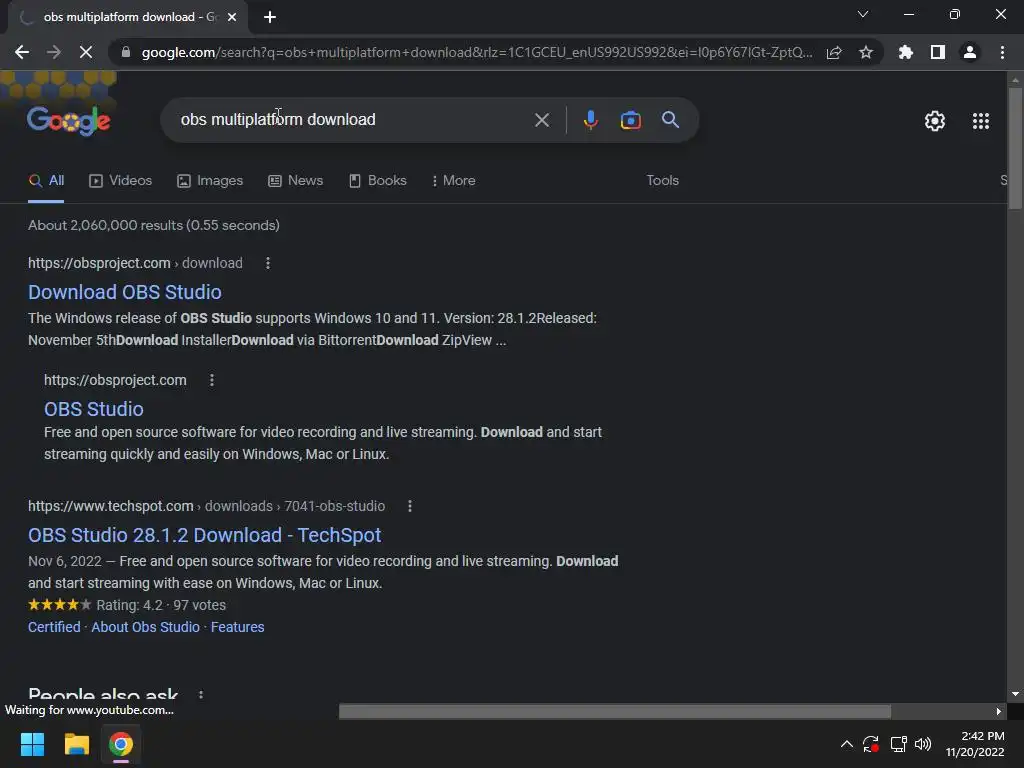Viewport: 1024px width, 768px height.
Task: Open the OBS Studio result link
Action: click(93, 409)
